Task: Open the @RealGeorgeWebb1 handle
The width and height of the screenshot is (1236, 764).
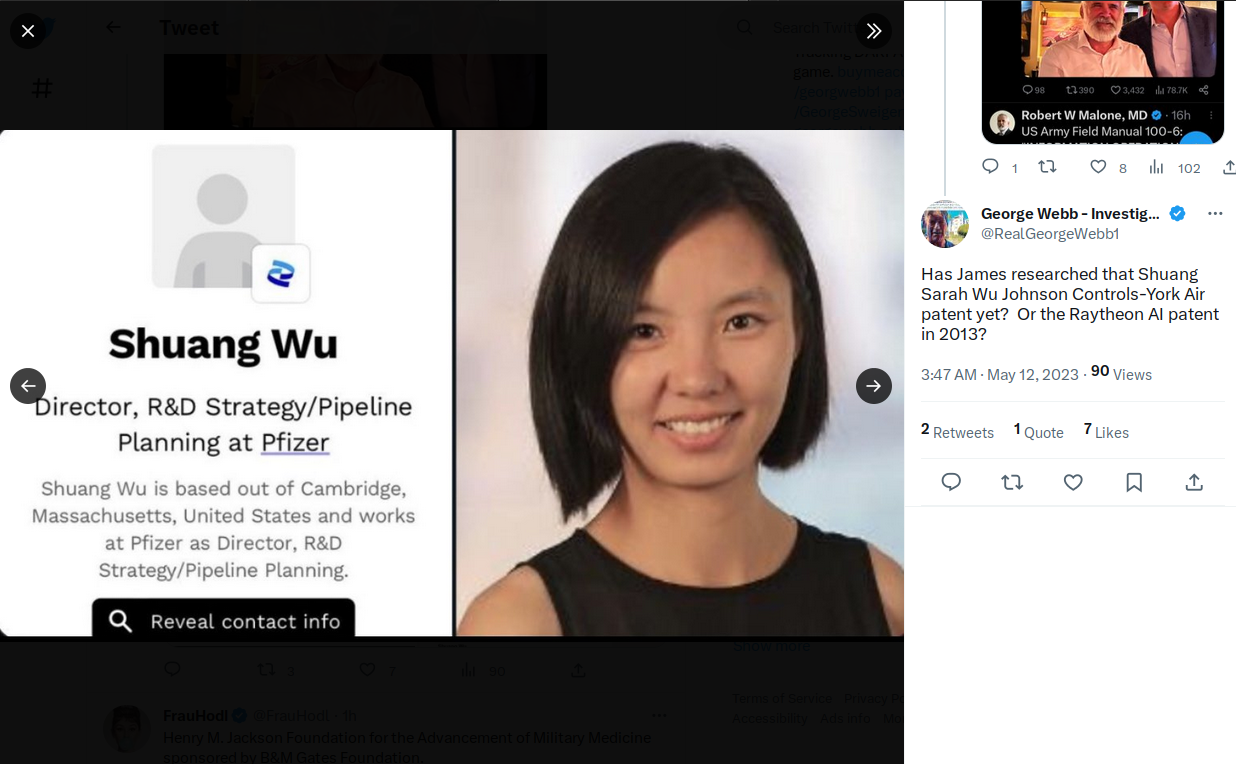Action: [x=1050, y=234]
